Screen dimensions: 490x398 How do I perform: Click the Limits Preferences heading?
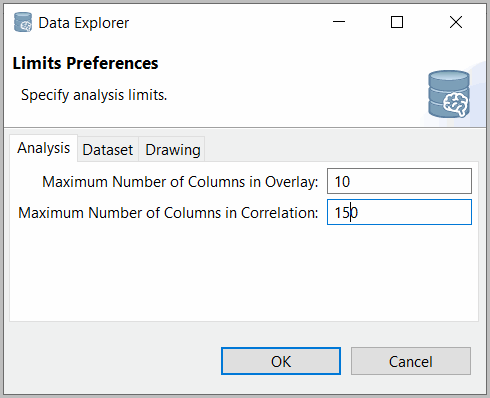(x=85, y=63)
